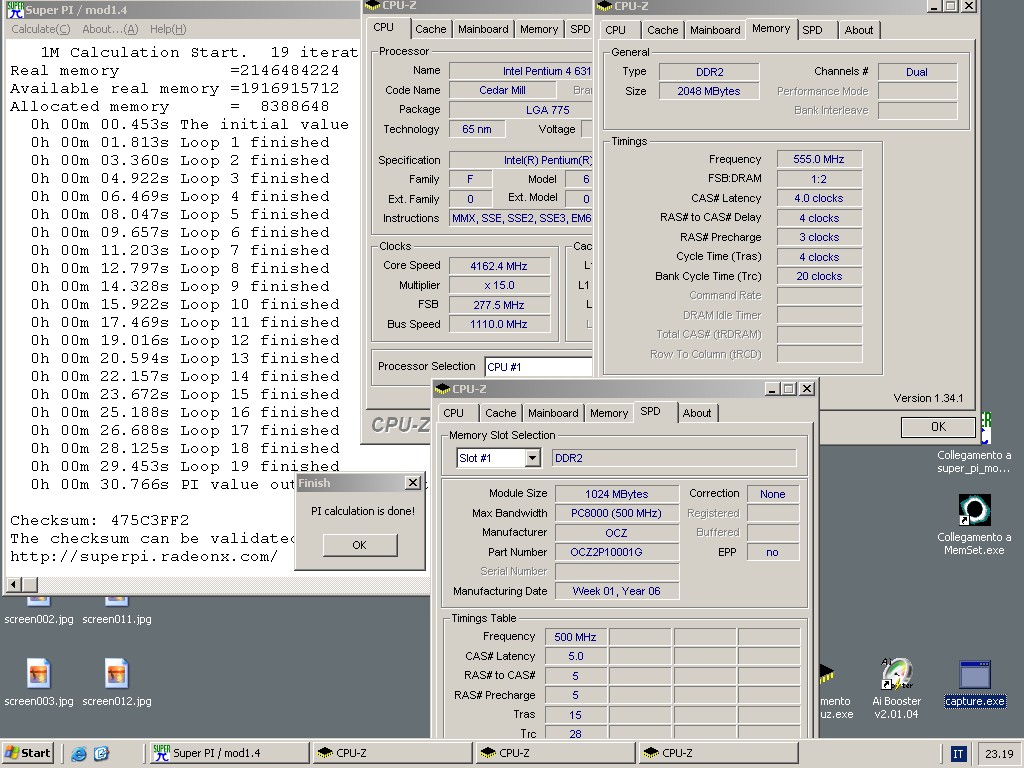Select Cache tab in SPD CPU-Z window
1024x768 pixels.
tap(500, 413)
